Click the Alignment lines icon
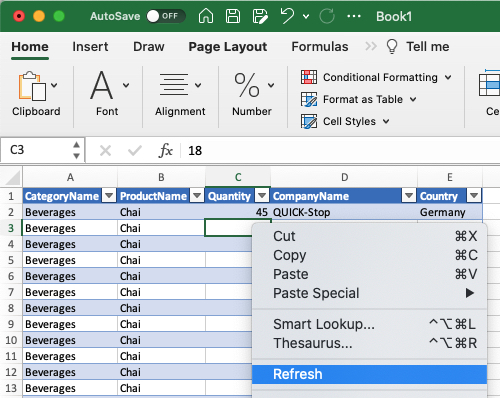Screen dimensions: 500x398 pyautogui.click(x=174, y=84)
